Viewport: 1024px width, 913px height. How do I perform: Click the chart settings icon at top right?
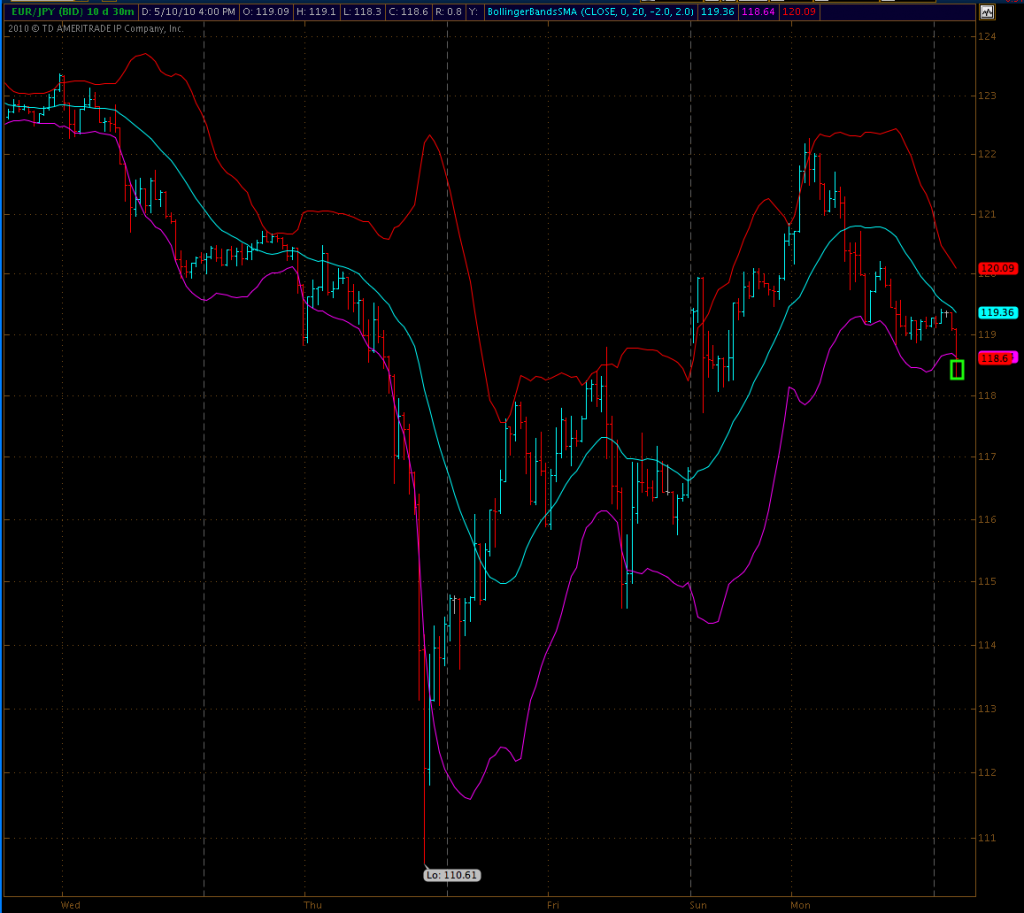[987, 12]
